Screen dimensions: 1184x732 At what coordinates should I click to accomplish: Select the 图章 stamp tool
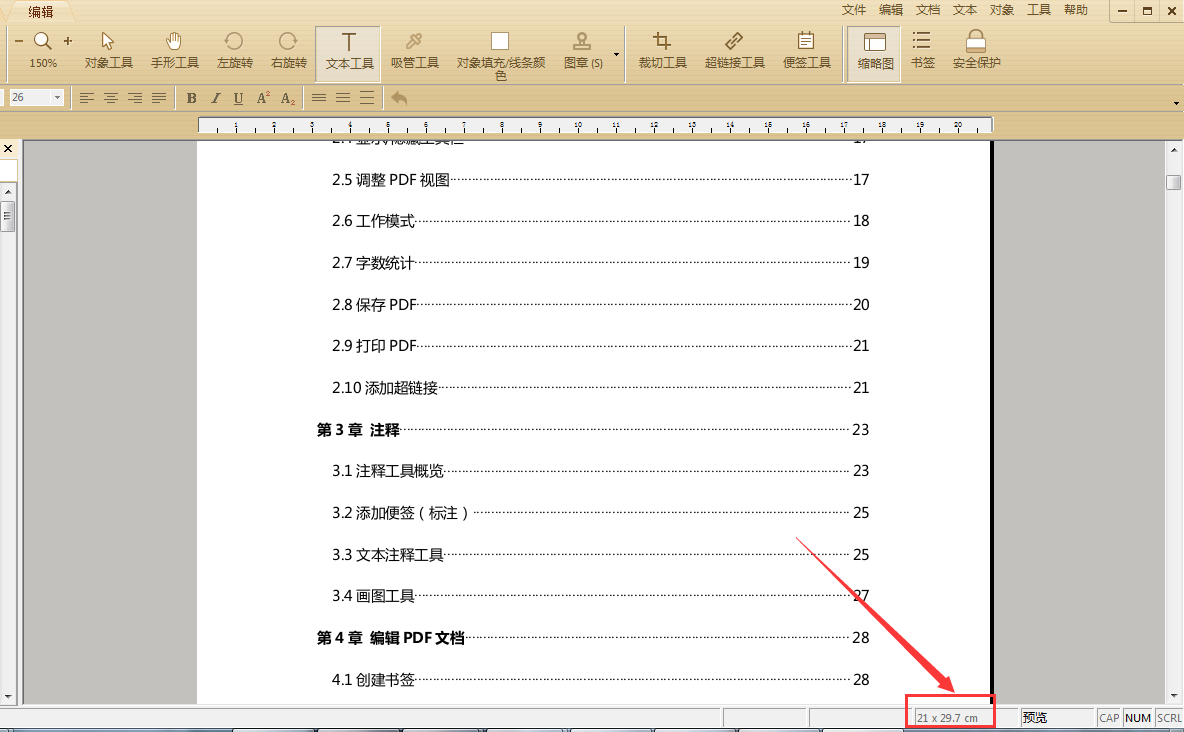pos(582,50)
